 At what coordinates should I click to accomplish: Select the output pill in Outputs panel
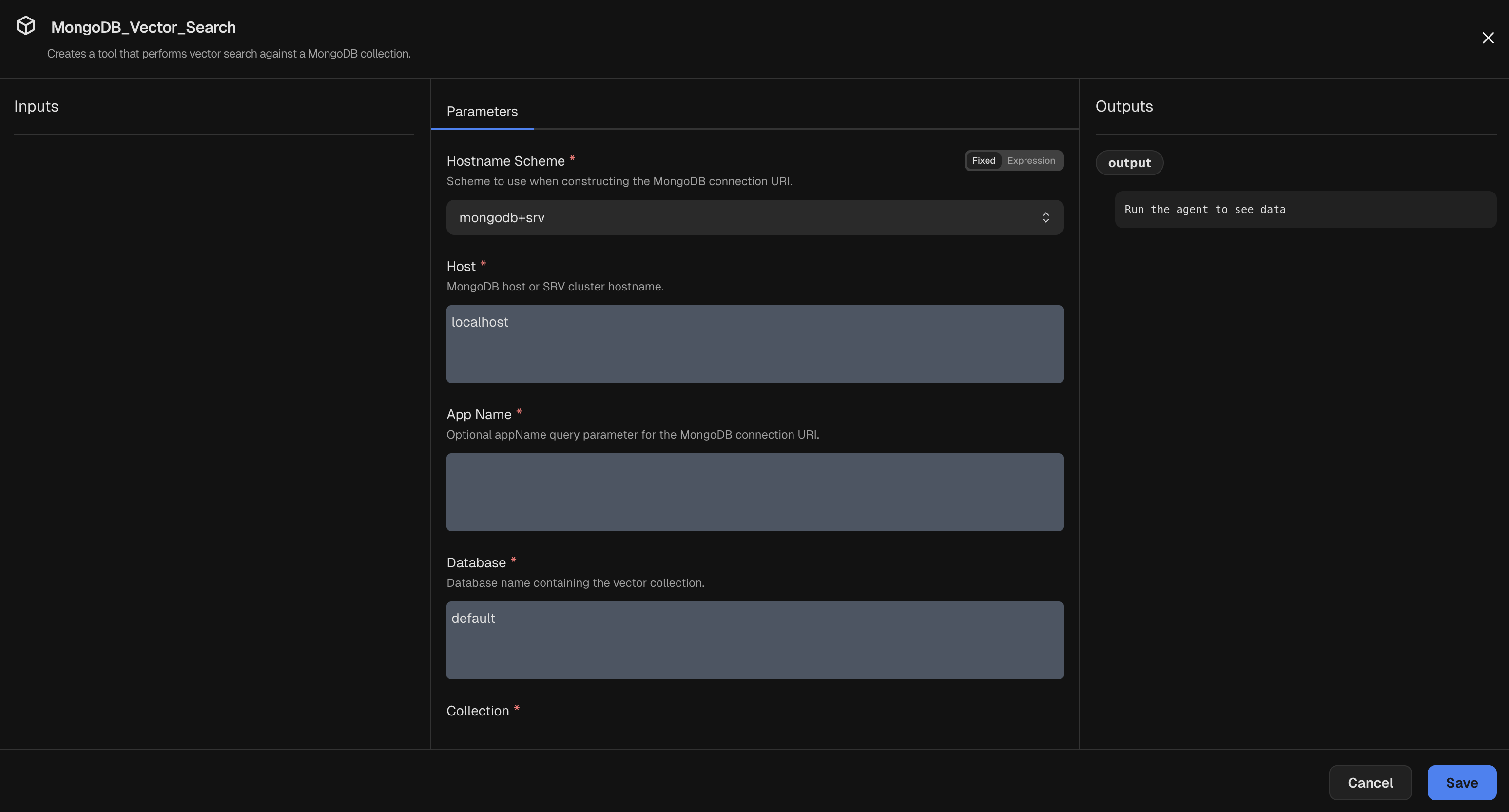[x=1129, y=163]
